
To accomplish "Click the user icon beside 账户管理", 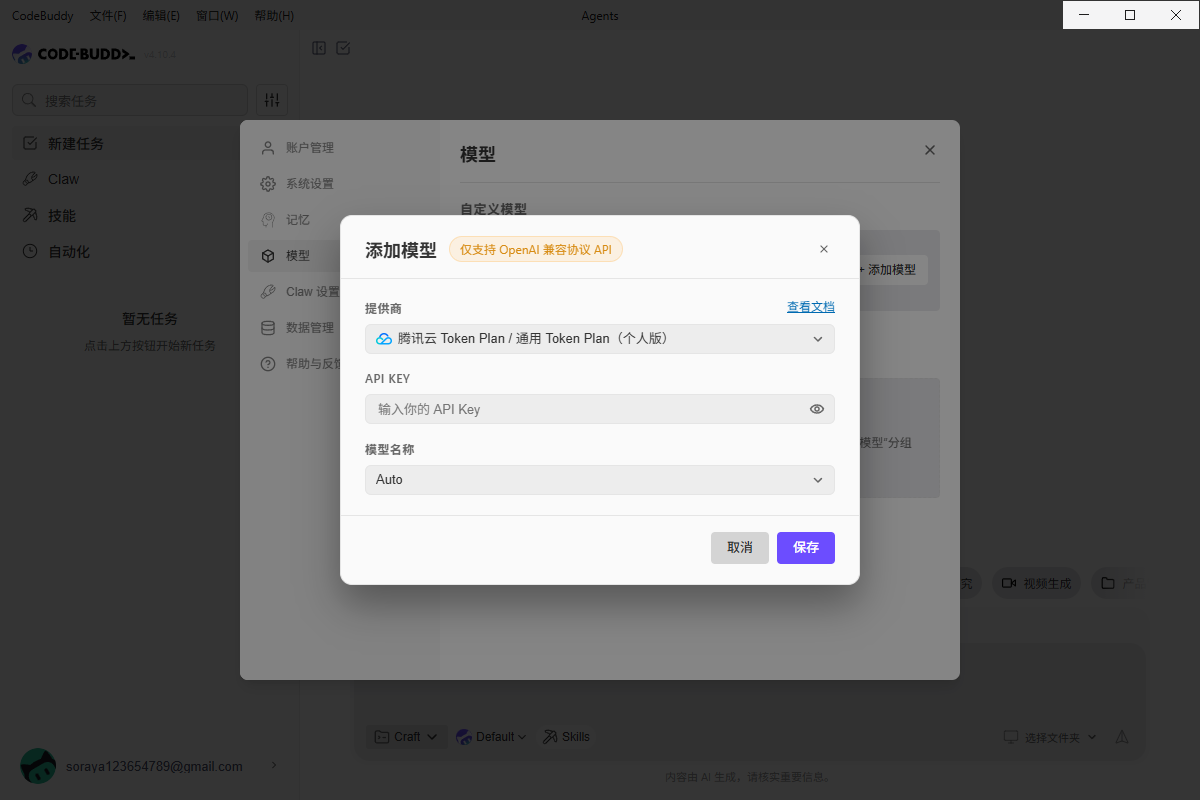I will pyautogui.click(x=268, y=148).
